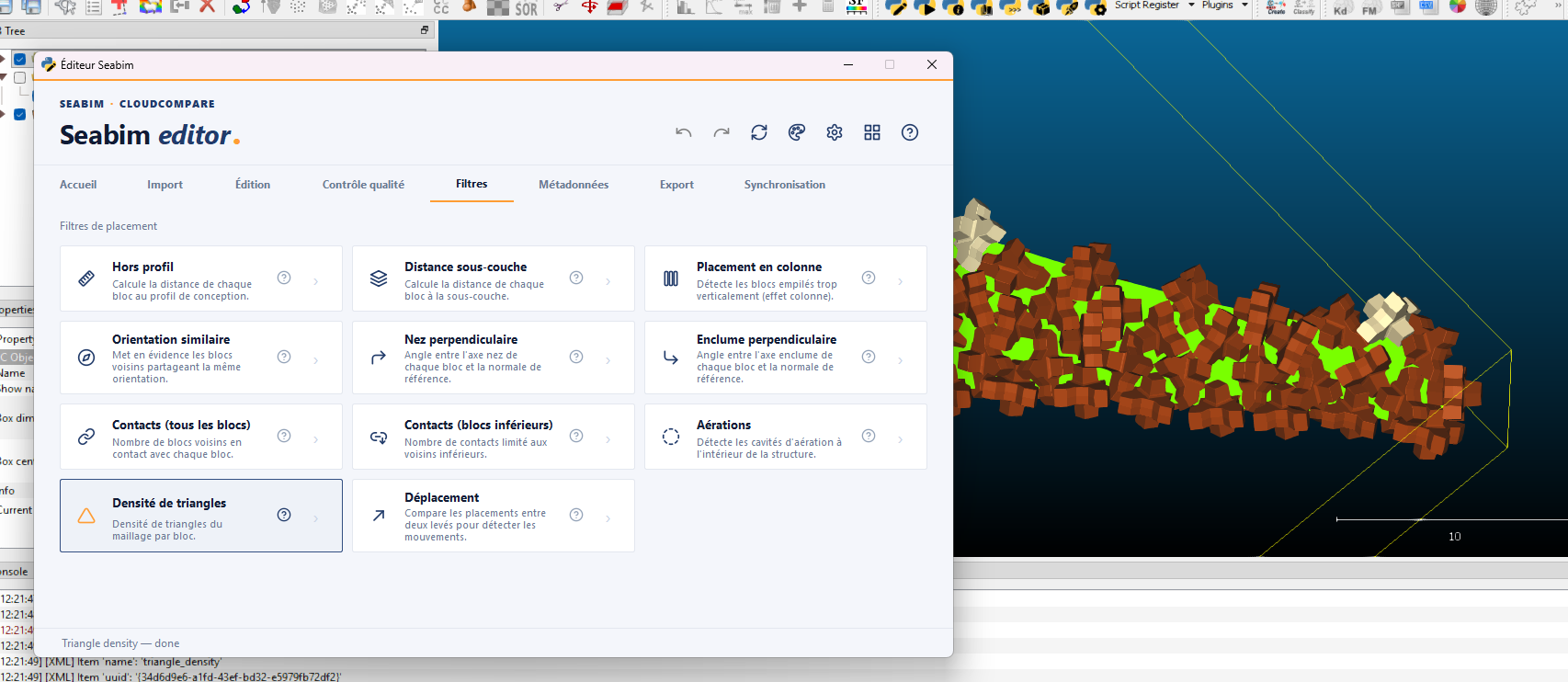Show help for Densité de triangles filter

(x=284, y=515)
